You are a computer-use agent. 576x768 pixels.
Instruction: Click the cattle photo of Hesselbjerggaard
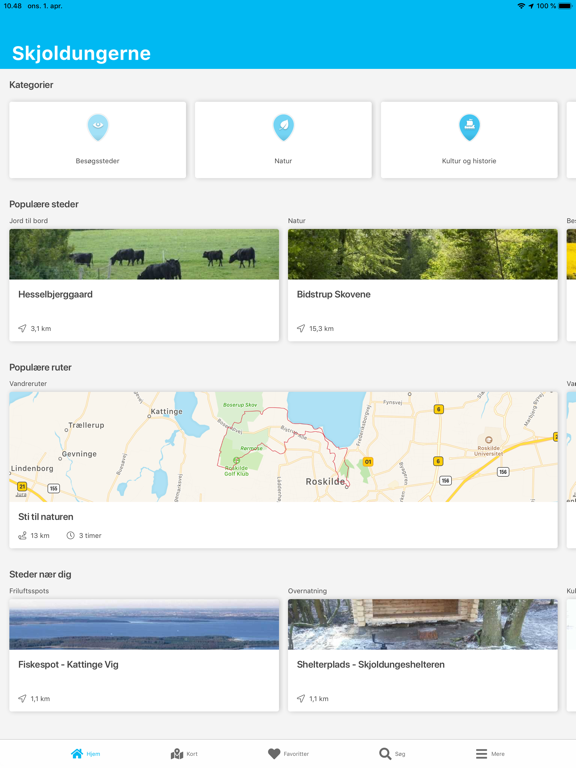(x=144, y=254)
